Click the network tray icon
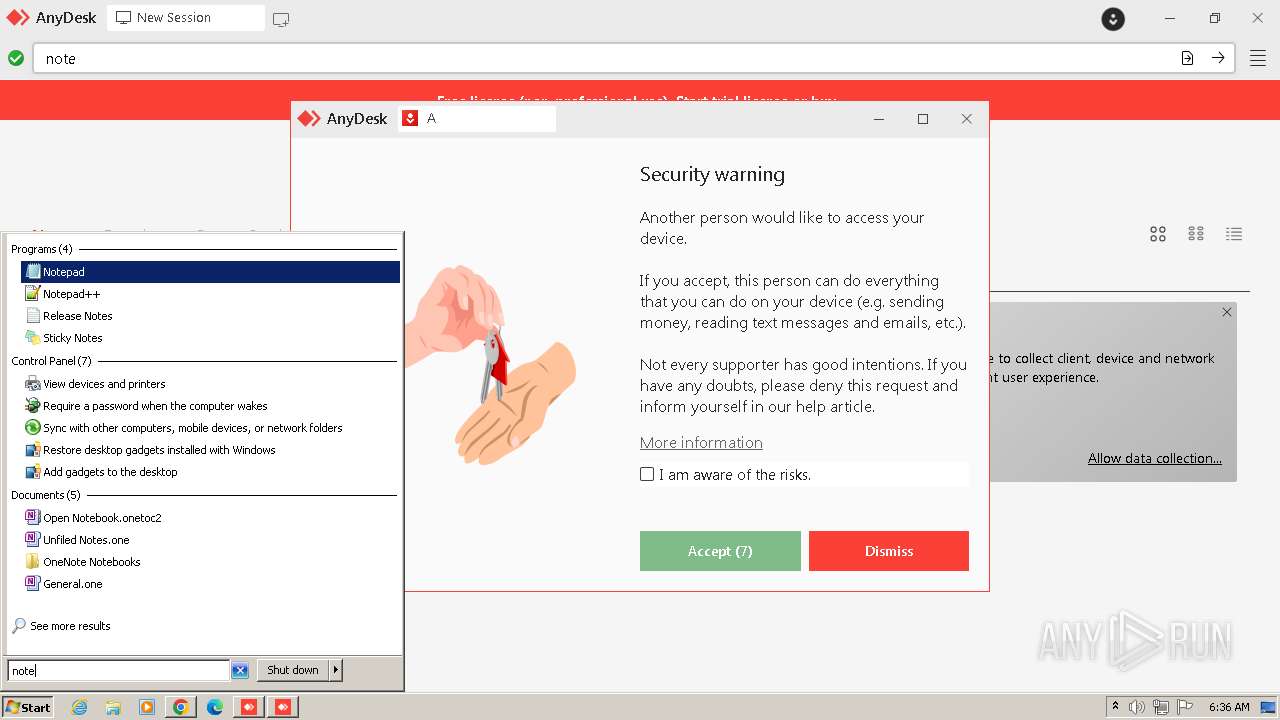 pyautogui.click(x=1161, y=707)
